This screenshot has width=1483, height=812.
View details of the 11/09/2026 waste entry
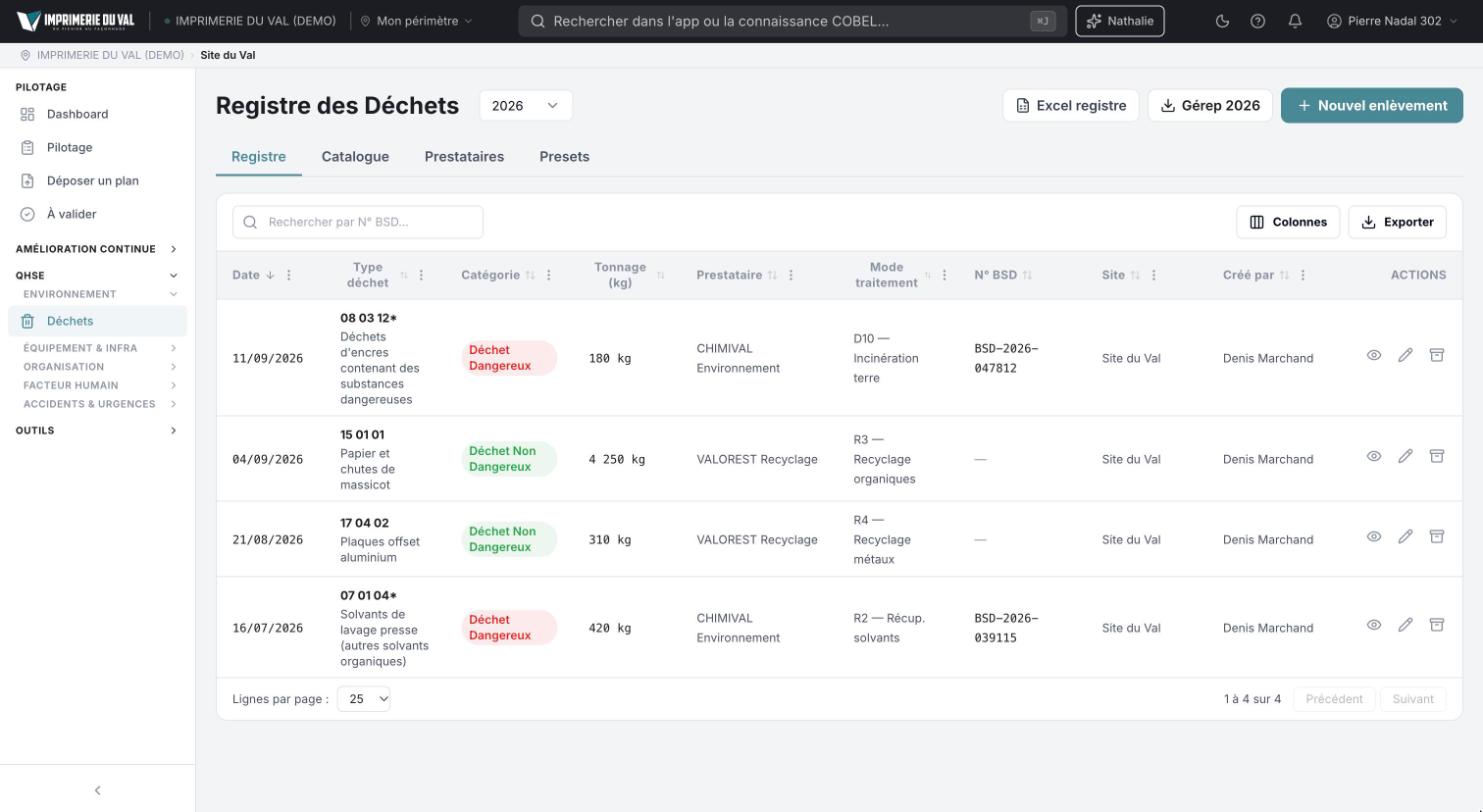coord(1374,355)
